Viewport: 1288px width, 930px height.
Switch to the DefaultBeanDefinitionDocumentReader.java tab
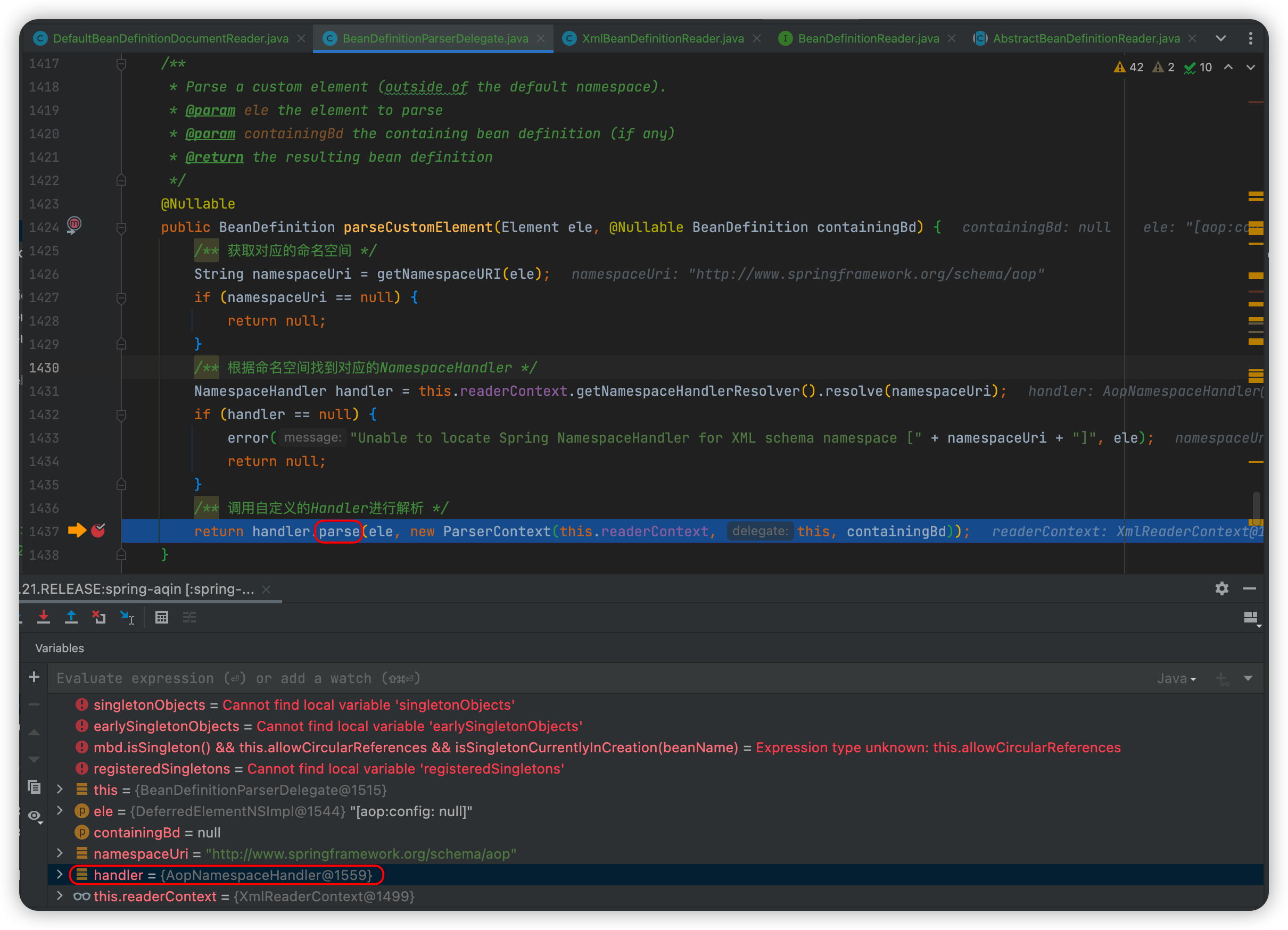coord(170,38)
